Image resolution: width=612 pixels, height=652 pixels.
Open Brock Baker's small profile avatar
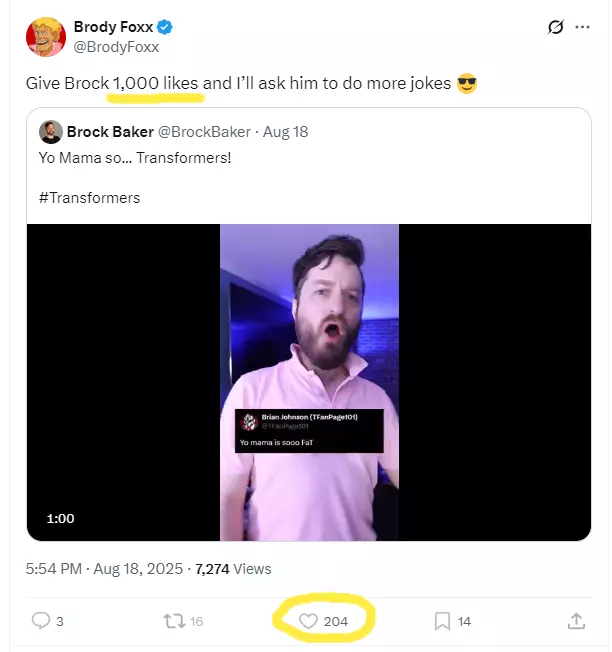click(x=50, y=132)
